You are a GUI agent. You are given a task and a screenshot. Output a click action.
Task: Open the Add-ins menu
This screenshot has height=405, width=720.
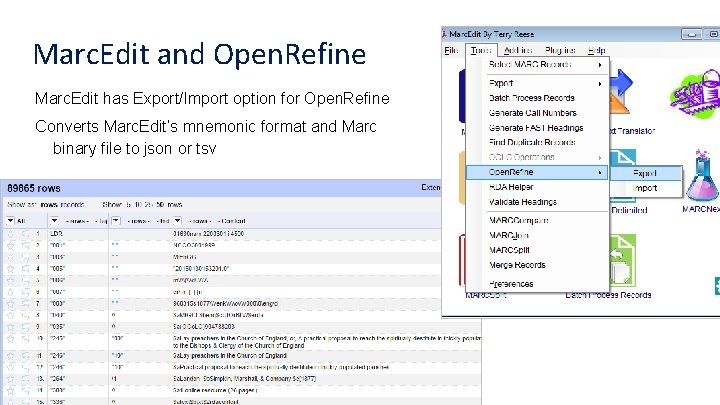(518, 50)
